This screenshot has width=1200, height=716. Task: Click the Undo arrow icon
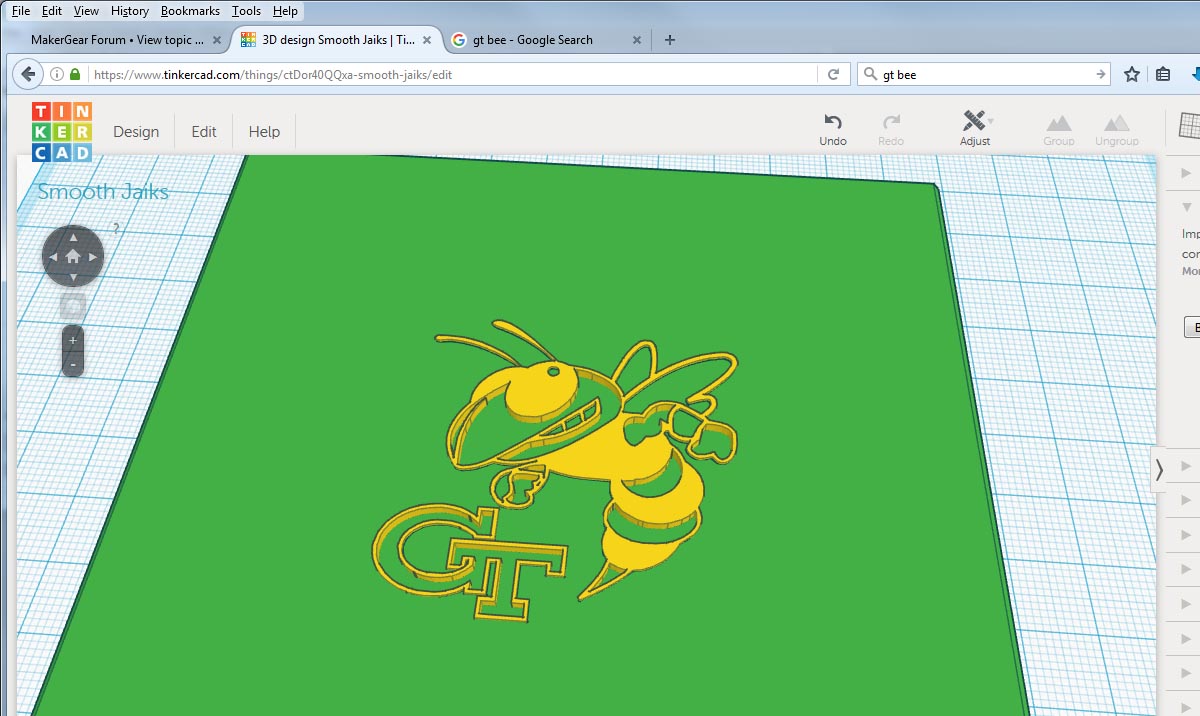tap(832, 122)
